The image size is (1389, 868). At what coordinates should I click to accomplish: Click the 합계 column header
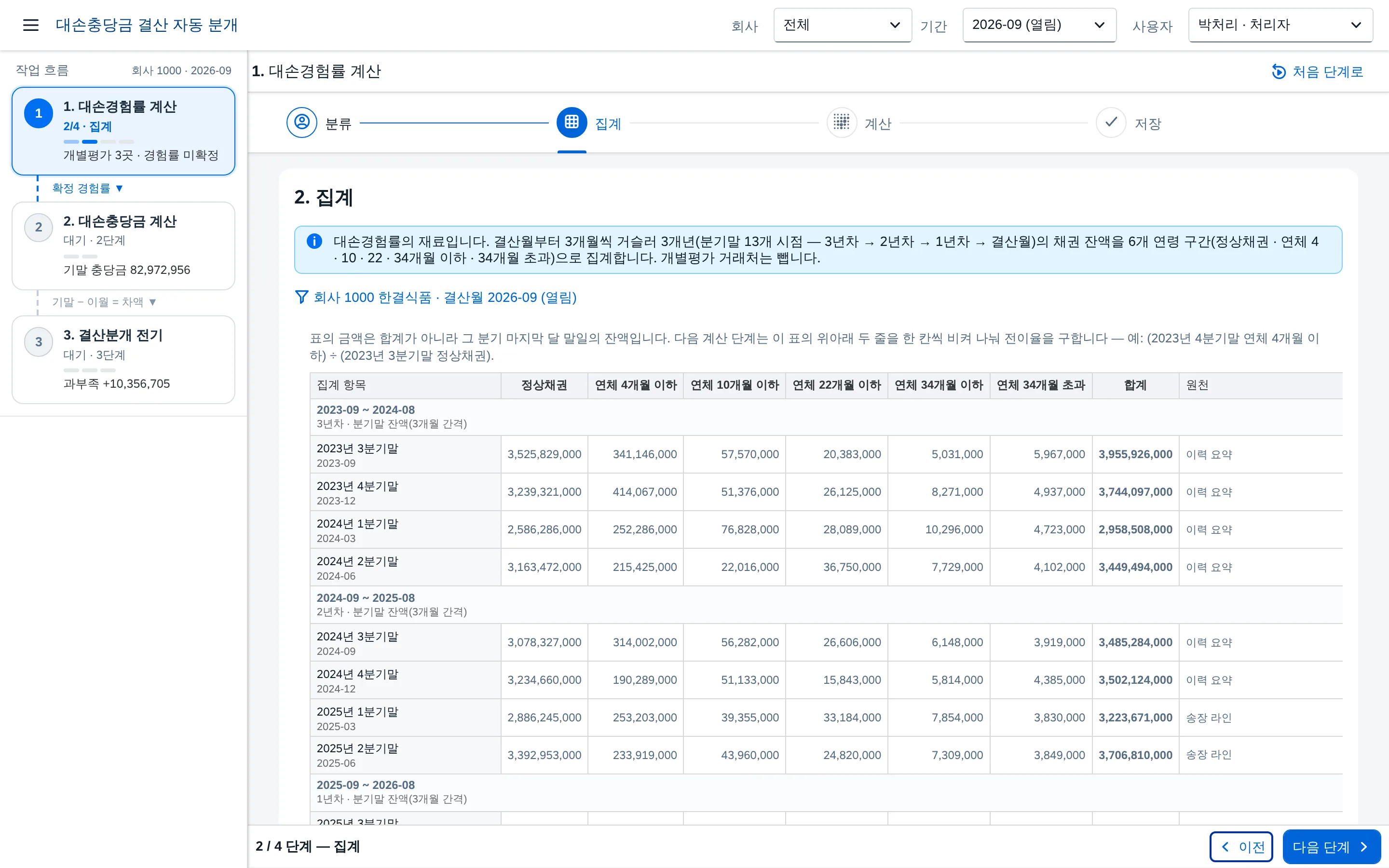(x=1135, y=385)
